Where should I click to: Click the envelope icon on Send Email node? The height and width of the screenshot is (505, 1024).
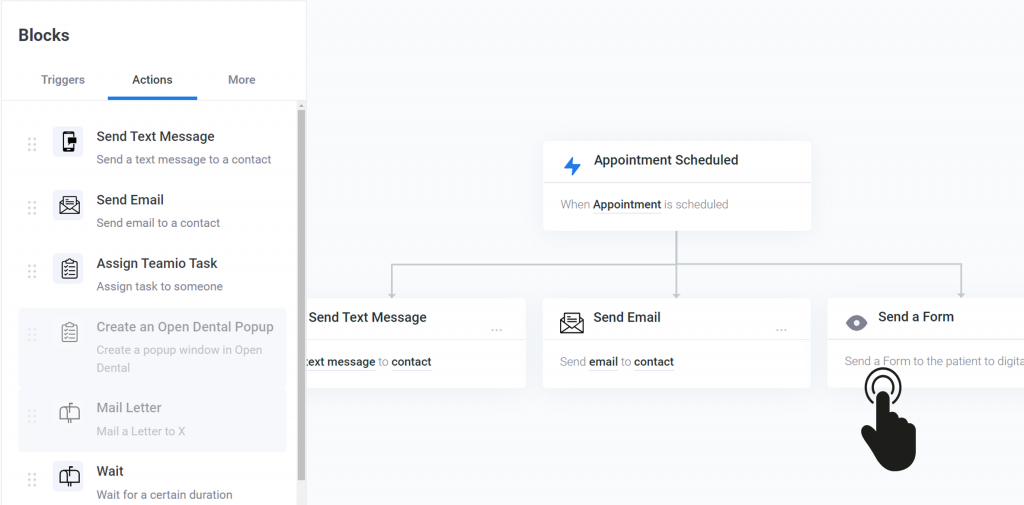tap(572, 322)
